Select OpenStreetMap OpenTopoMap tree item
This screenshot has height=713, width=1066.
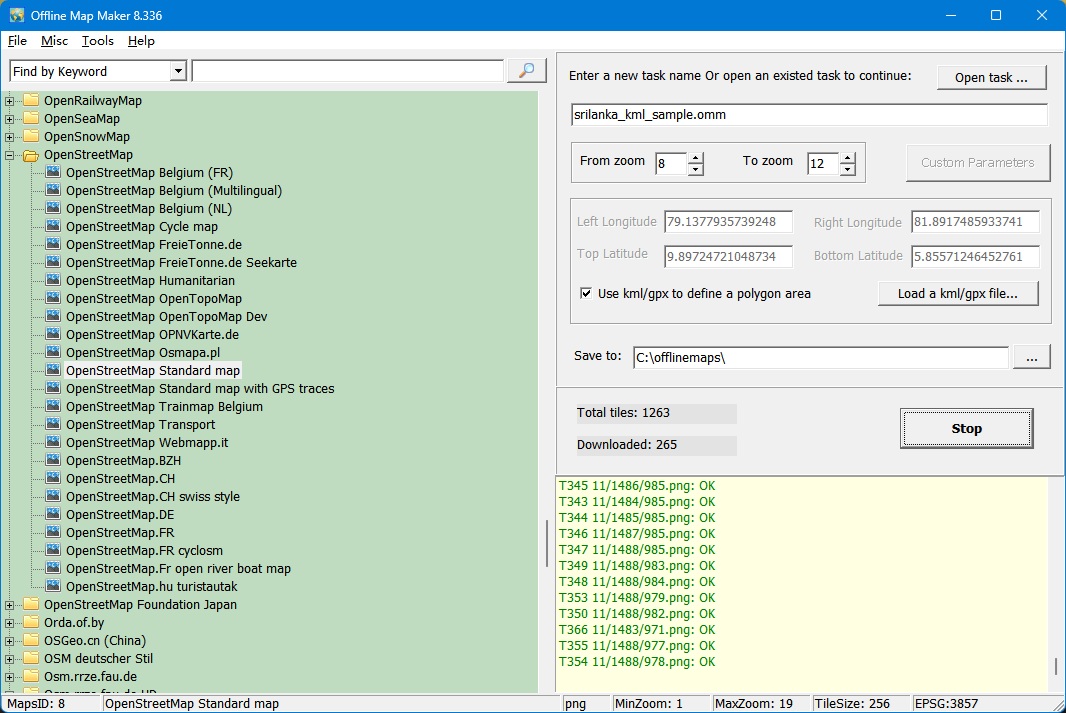click(x=154, y=298)
